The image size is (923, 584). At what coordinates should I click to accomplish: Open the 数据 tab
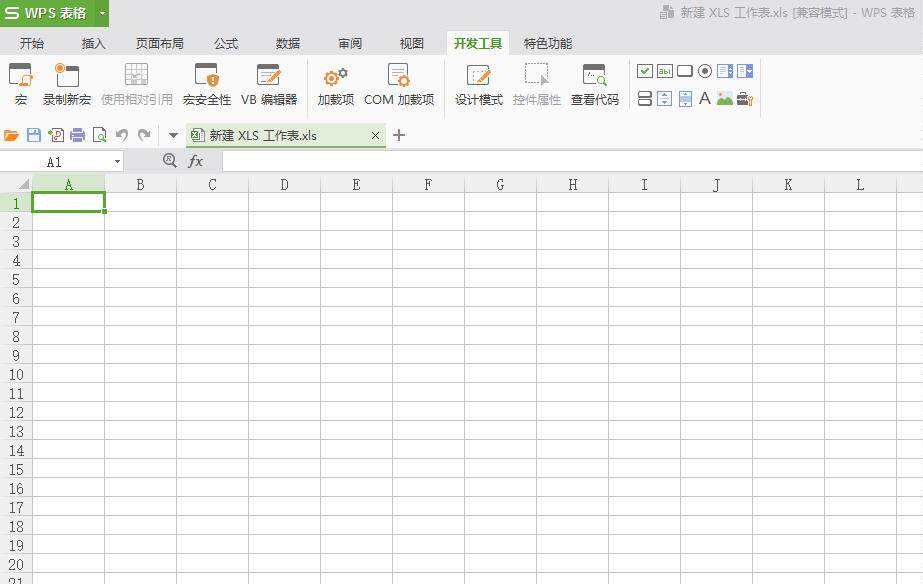click(x=288, y=44)
